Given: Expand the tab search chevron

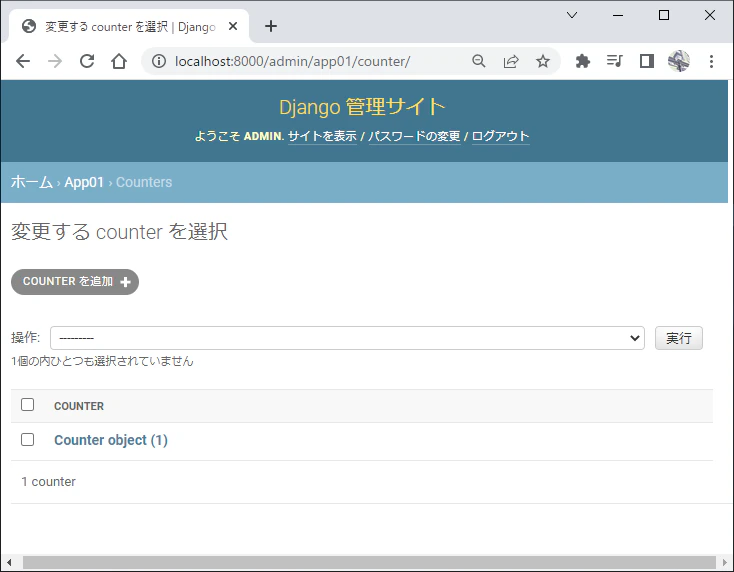Looking at the screenshot, I should [572, 15].
